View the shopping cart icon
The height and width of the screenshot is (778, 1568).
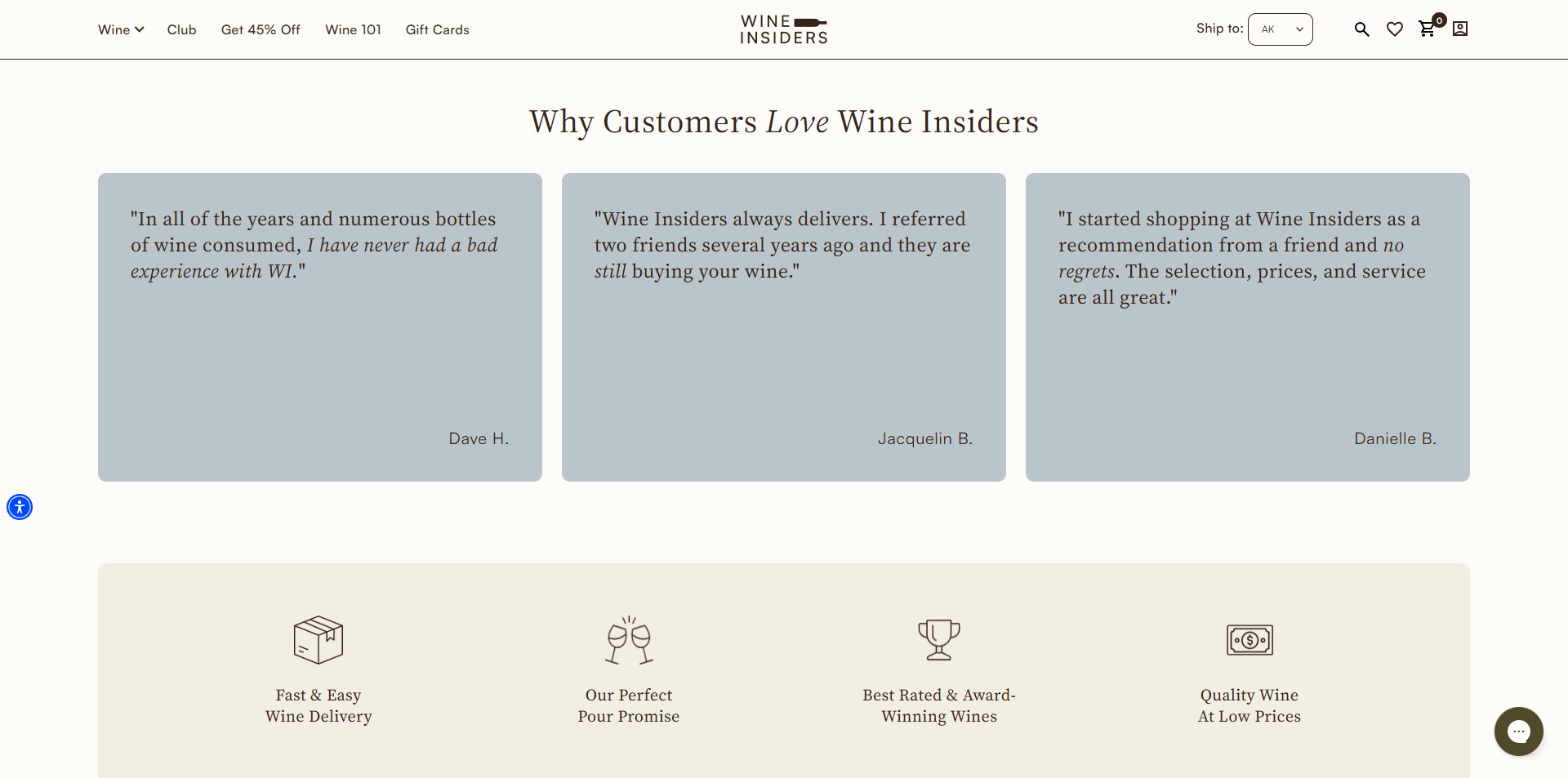tap(1428, 29)
